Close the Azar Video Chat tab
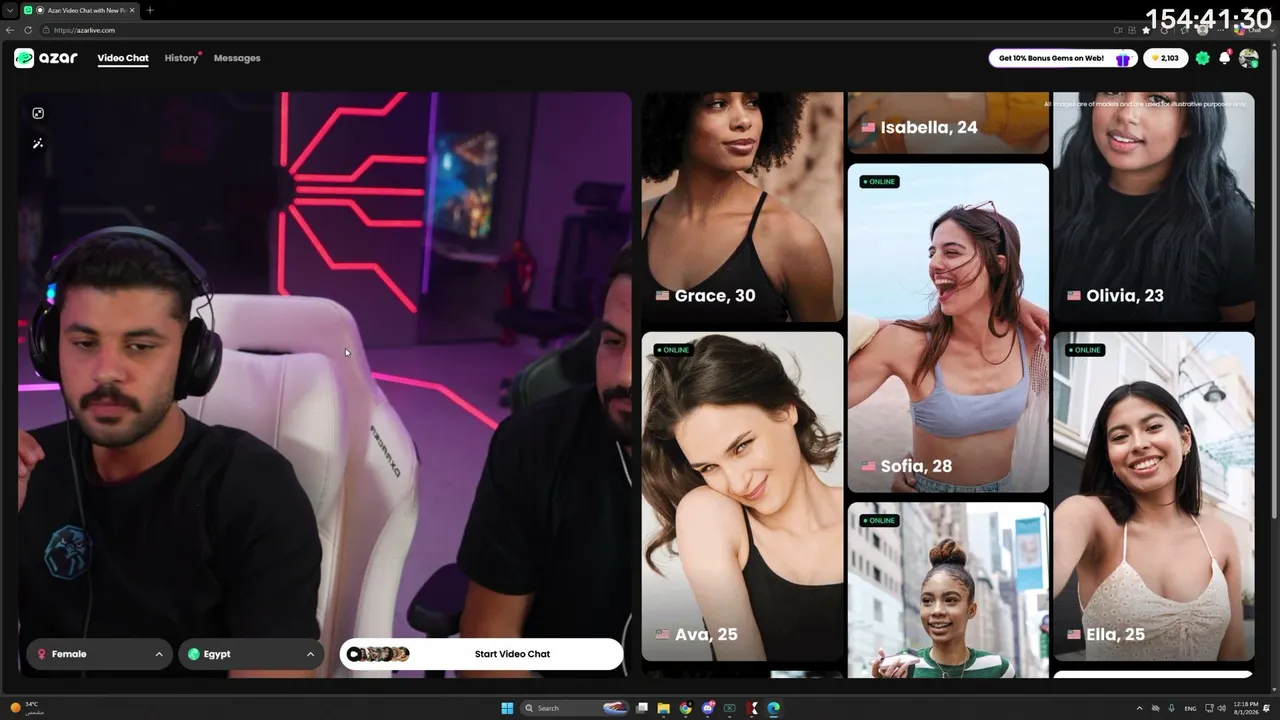 tap(132, 10)
